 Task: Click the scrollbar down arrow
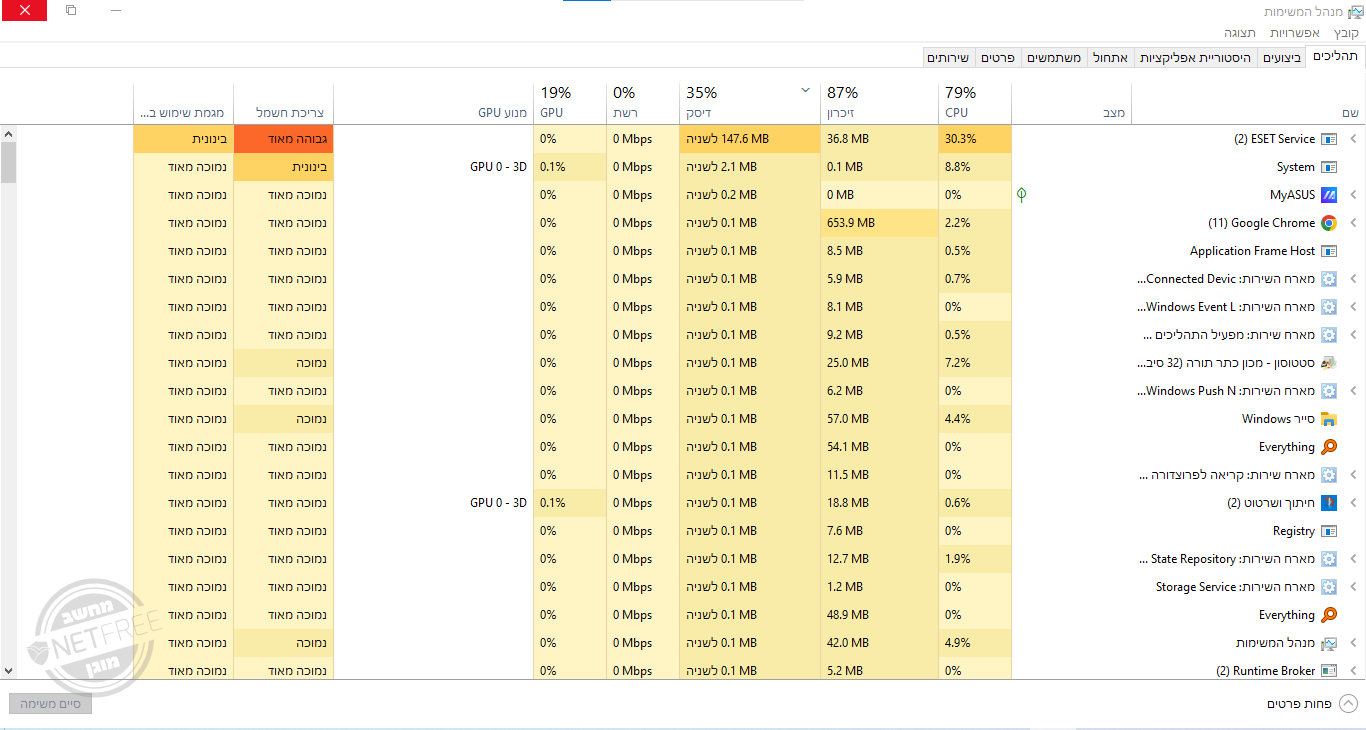8,671
